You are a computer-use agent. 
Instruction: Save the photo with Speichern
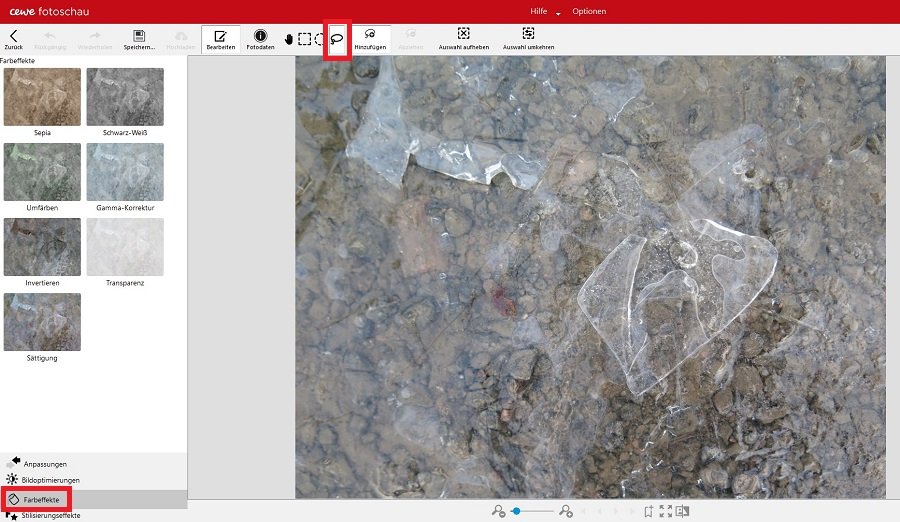tap(139, 40)
